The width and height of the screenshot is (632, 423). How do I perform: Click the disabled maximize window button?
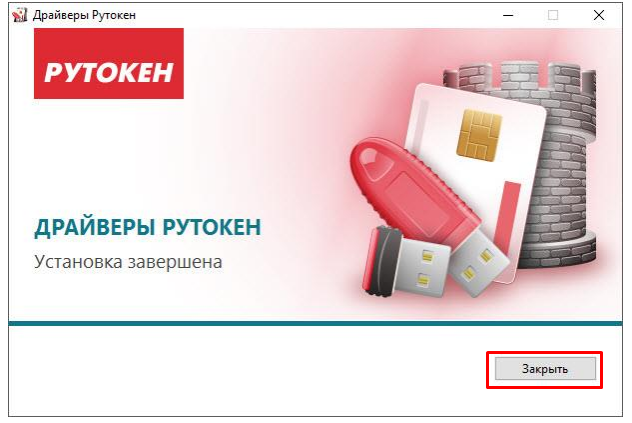pyautogui.click(x=553, y=15)
